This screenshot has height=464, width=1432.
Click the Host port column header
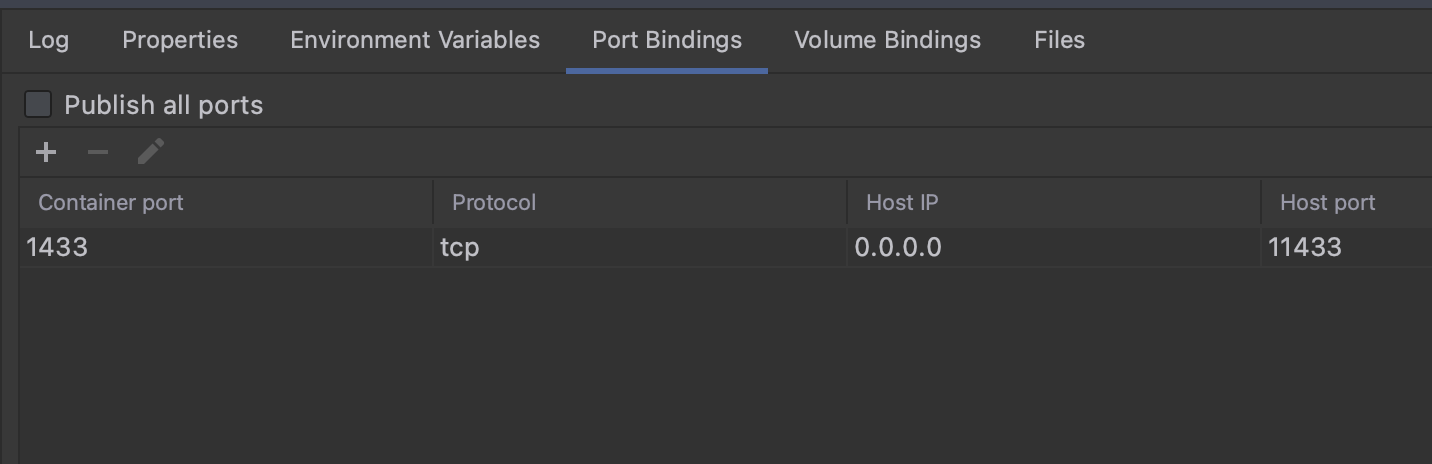(1327, 203)
